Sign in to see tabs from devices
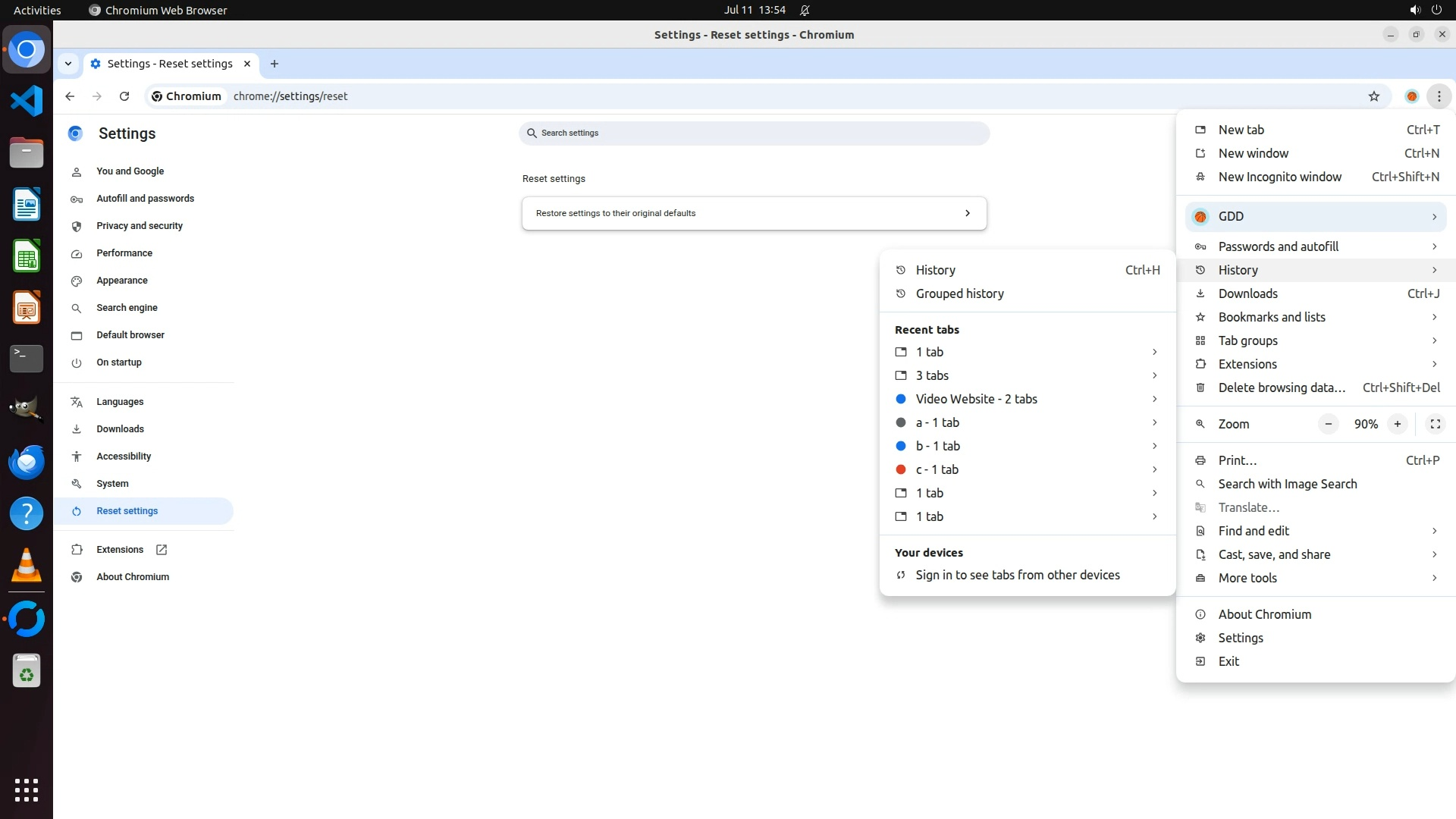Screen dimensions: 1456x819 point(1017,575)
